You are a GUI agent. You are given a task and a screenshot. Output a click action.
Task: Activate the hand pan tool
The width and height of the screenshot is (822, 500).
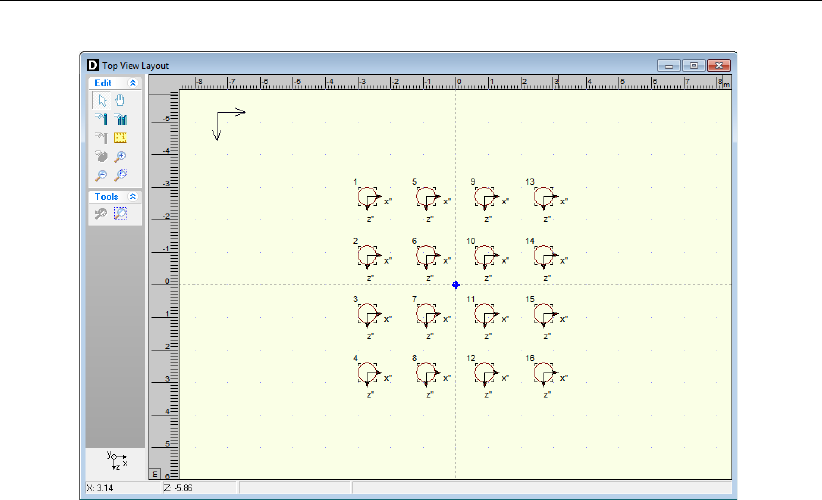tap(120, 100)
